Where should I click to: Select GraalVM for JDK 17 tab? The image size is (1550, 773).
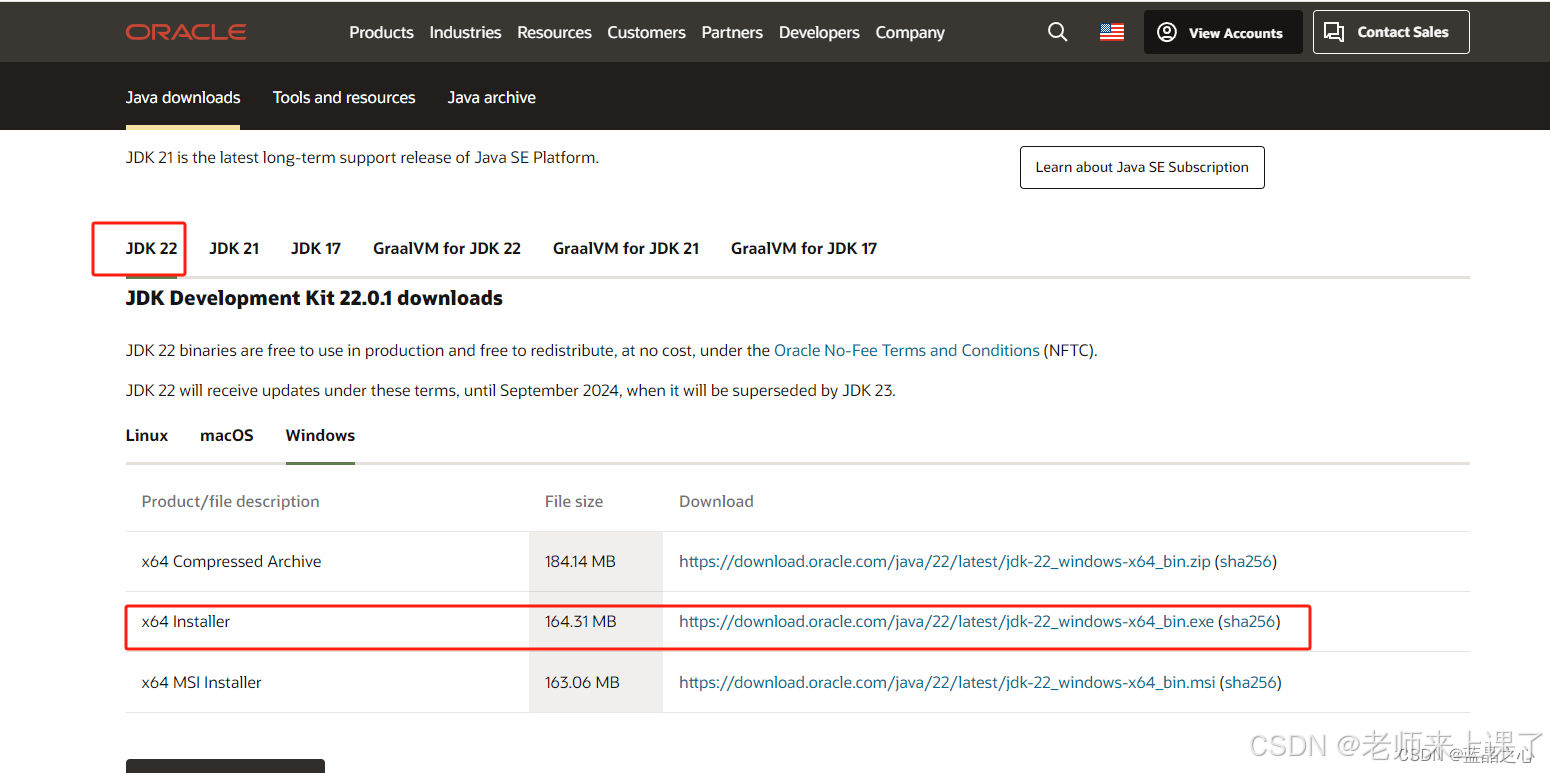(x=804, y=248)
